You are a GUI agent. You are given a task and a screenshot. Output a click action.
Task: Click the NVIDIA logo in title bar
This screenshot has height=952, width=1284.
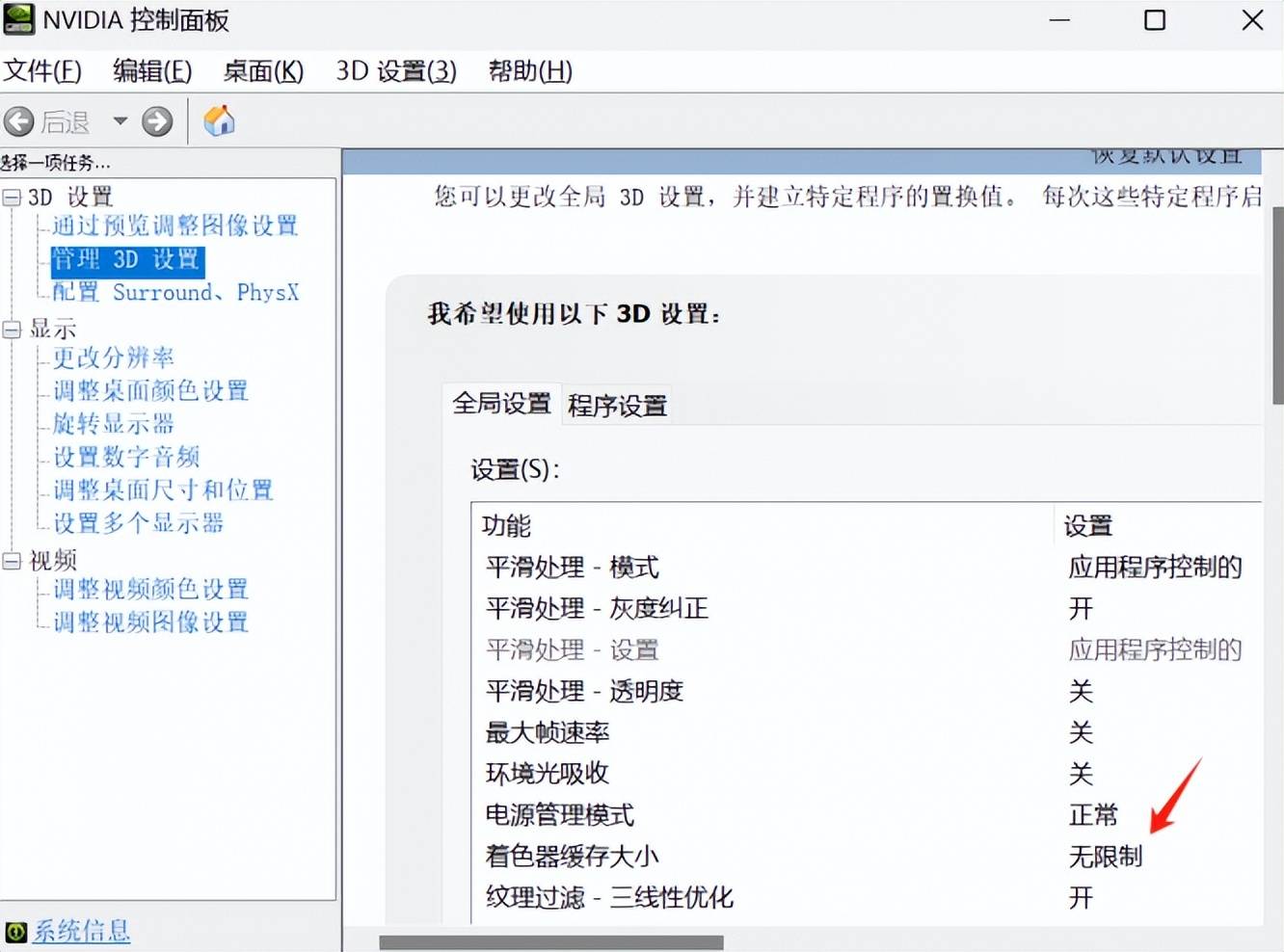[x=18, y=19]
